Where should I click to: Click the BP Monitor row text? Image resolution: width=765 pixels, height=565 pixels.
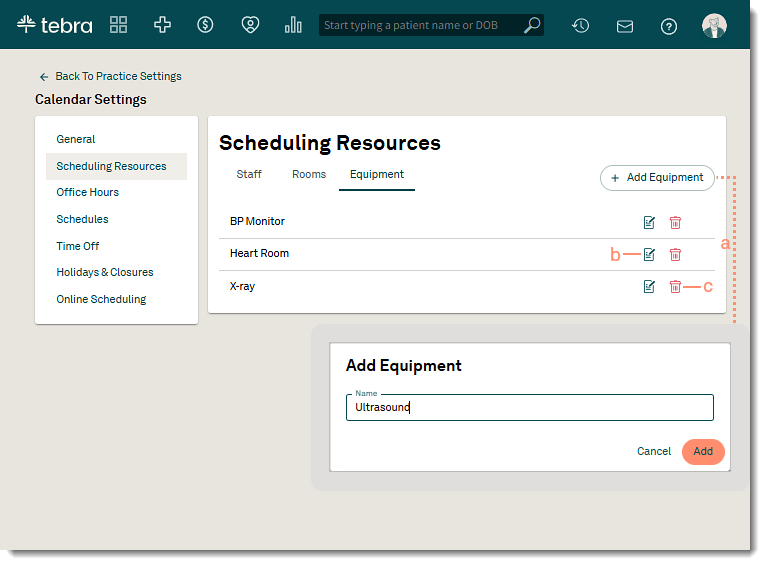[257, 222]
